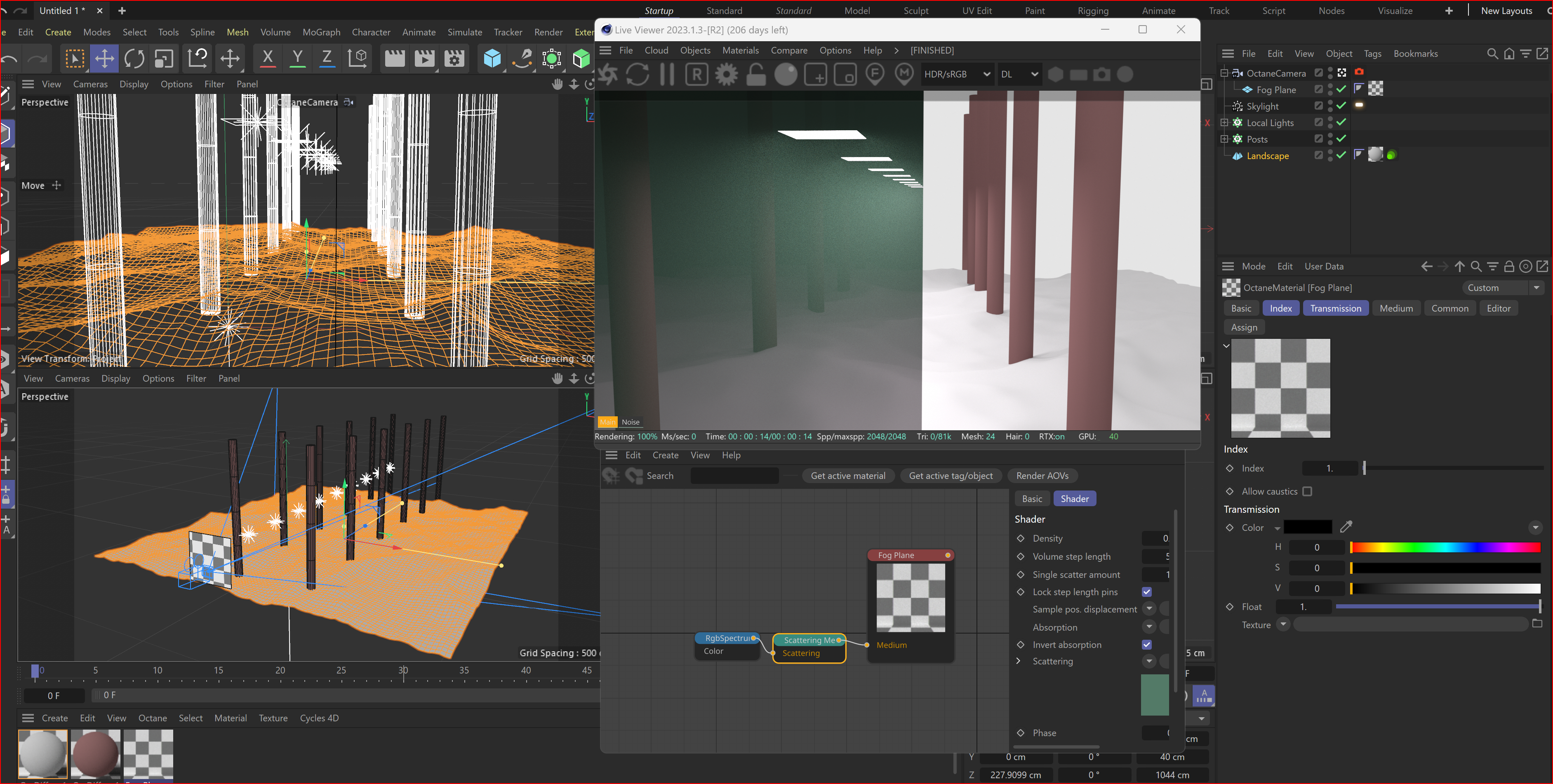Screen dimensions: 1553x784
Task: Uncheck Lock step length pins
Action: (1147, 592)
